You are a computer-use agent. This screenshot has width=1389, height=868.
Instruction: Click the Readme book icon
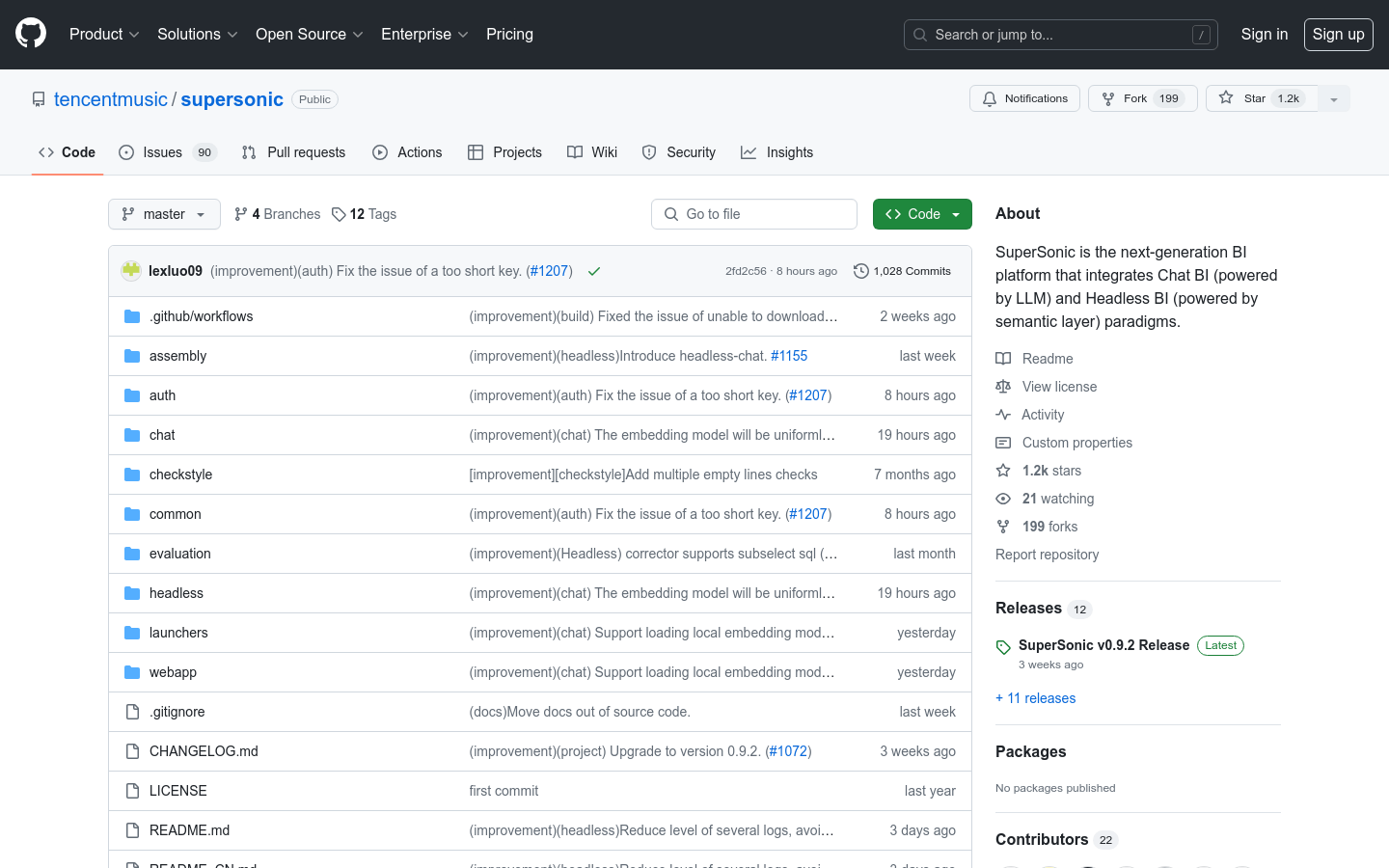pos(1003,359)
